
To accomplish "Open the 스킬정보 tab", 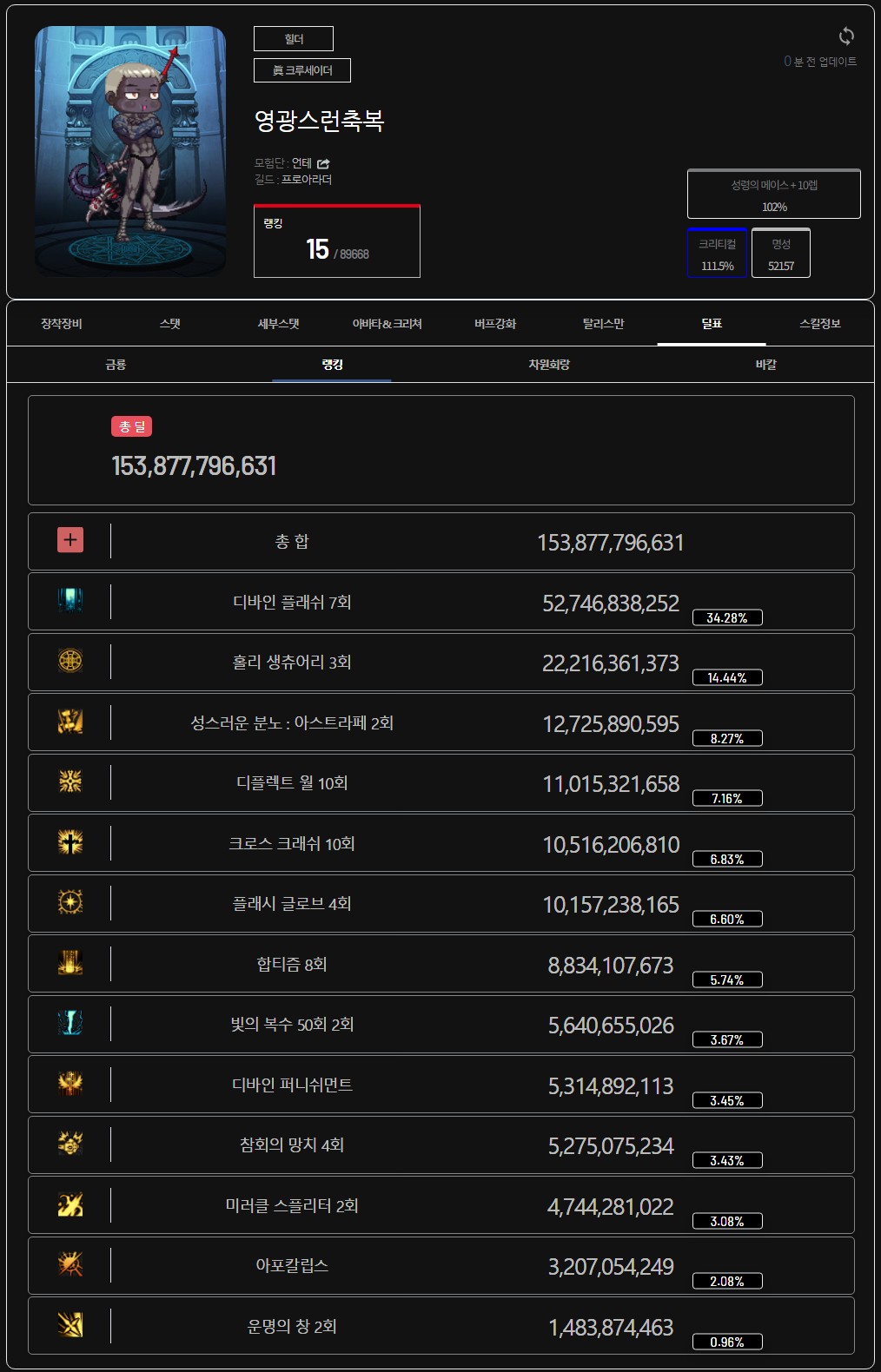I will pos(820,324).
